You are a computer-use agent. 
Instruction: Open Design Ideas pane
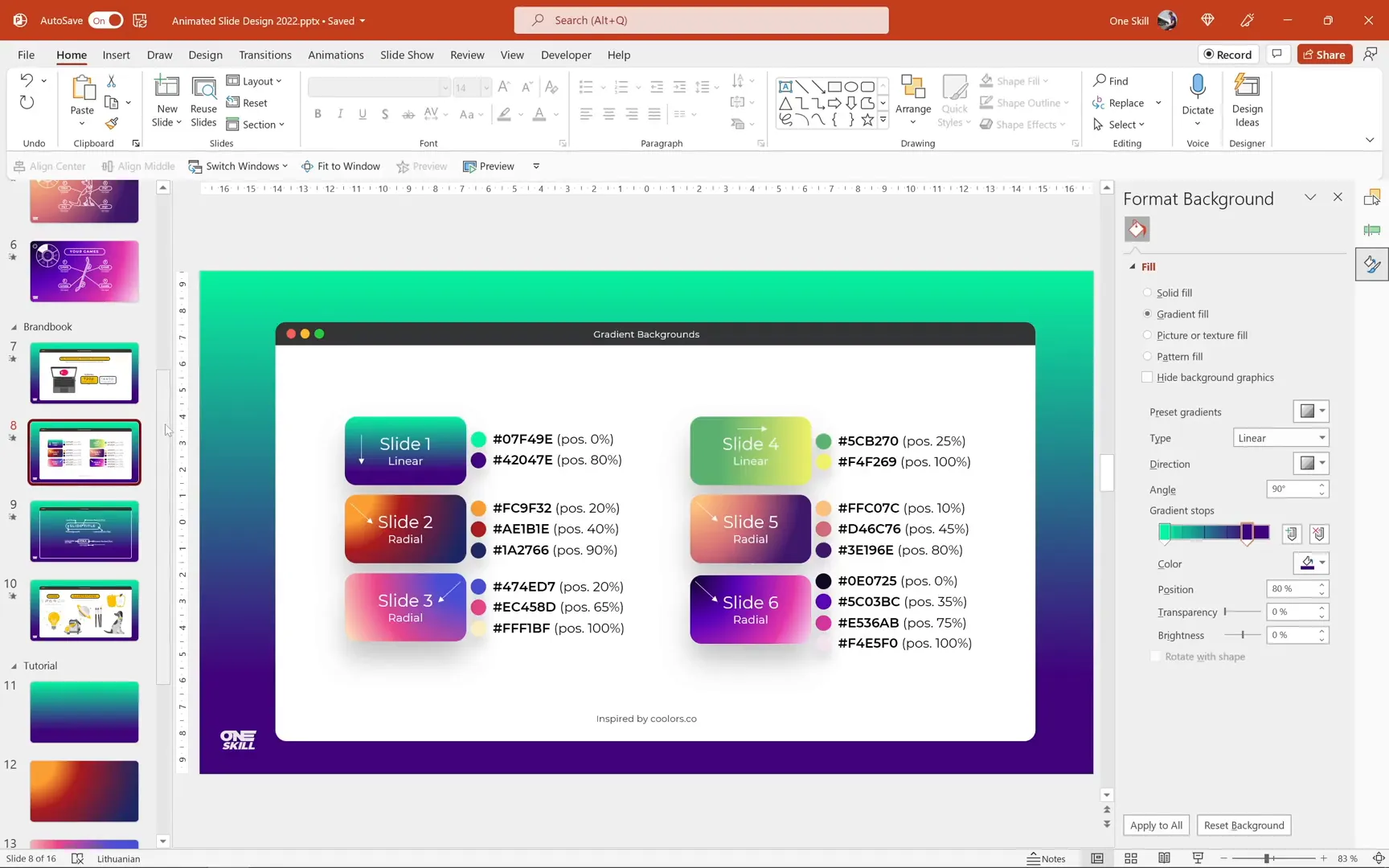[1247, 100]
